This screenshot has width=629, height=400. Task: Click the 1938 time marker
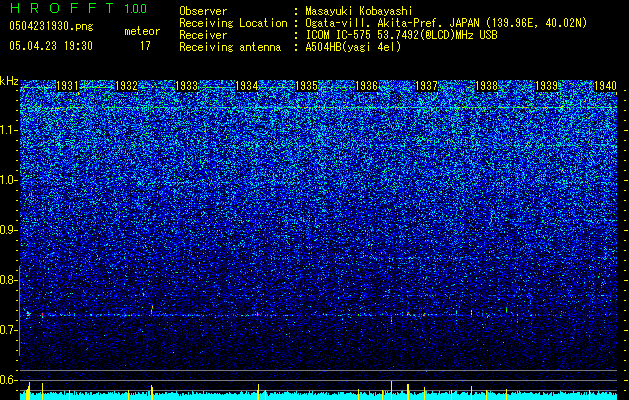tap(486, 86)
